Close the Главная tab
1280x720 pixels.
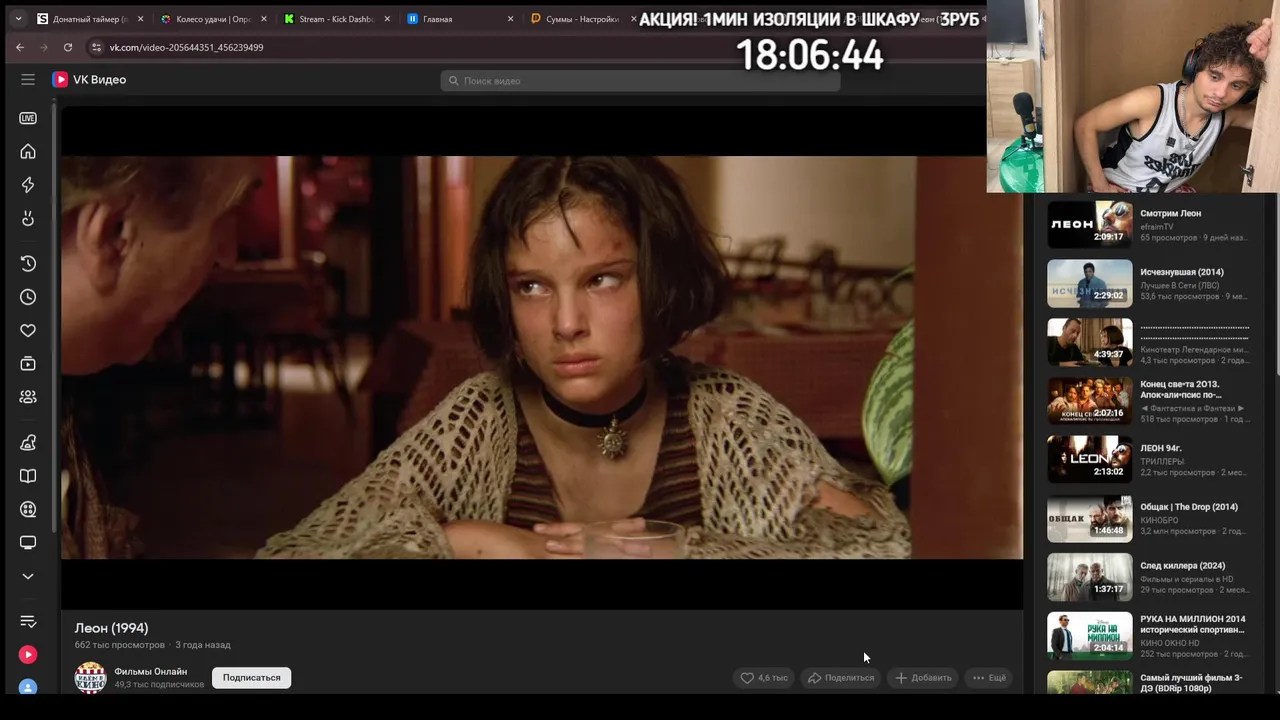coord(511,19)
